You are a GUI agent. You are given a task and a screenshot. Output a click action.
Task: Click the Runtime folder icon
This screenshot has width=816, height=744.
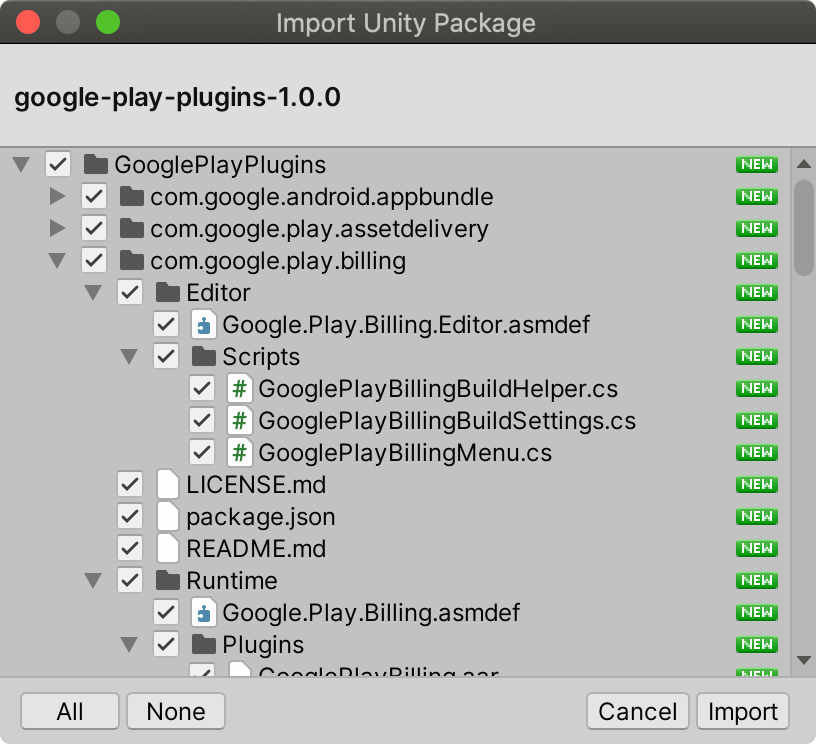(167, 581)
